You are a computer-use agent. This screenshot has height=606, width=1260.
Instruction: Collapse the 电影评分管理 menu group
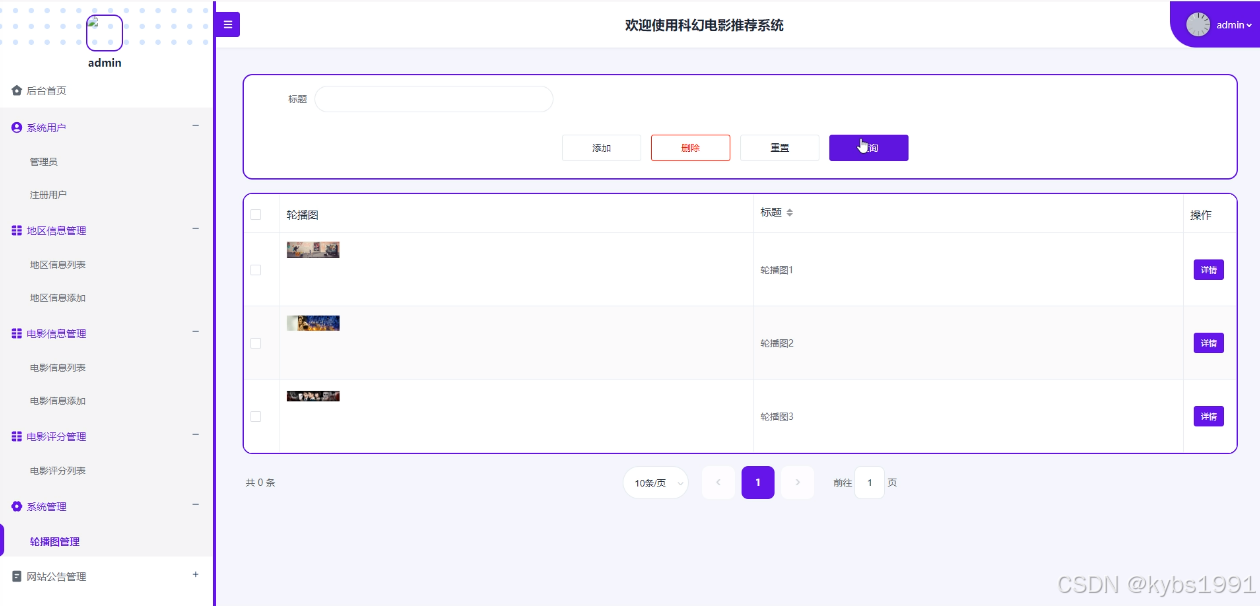tap(195, 435)
